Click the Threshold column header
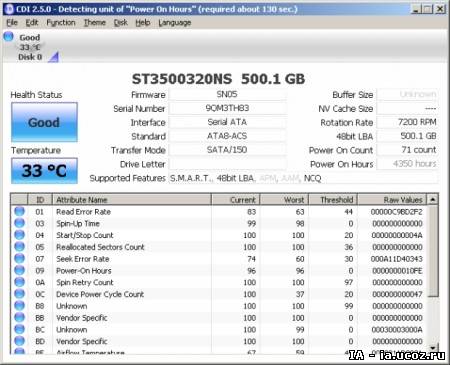The width and height of the screenshot is (450, 365). click(333, 200)
